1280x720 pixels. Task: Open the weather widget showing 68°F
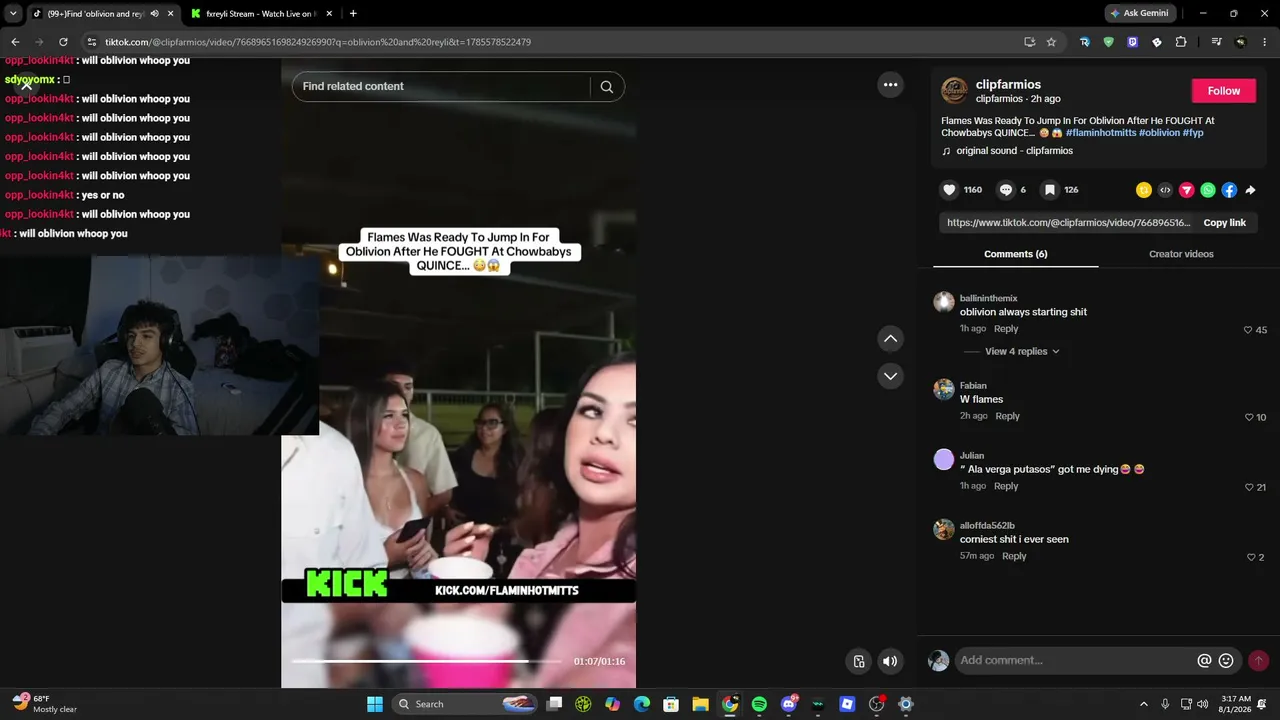(45, 704)
